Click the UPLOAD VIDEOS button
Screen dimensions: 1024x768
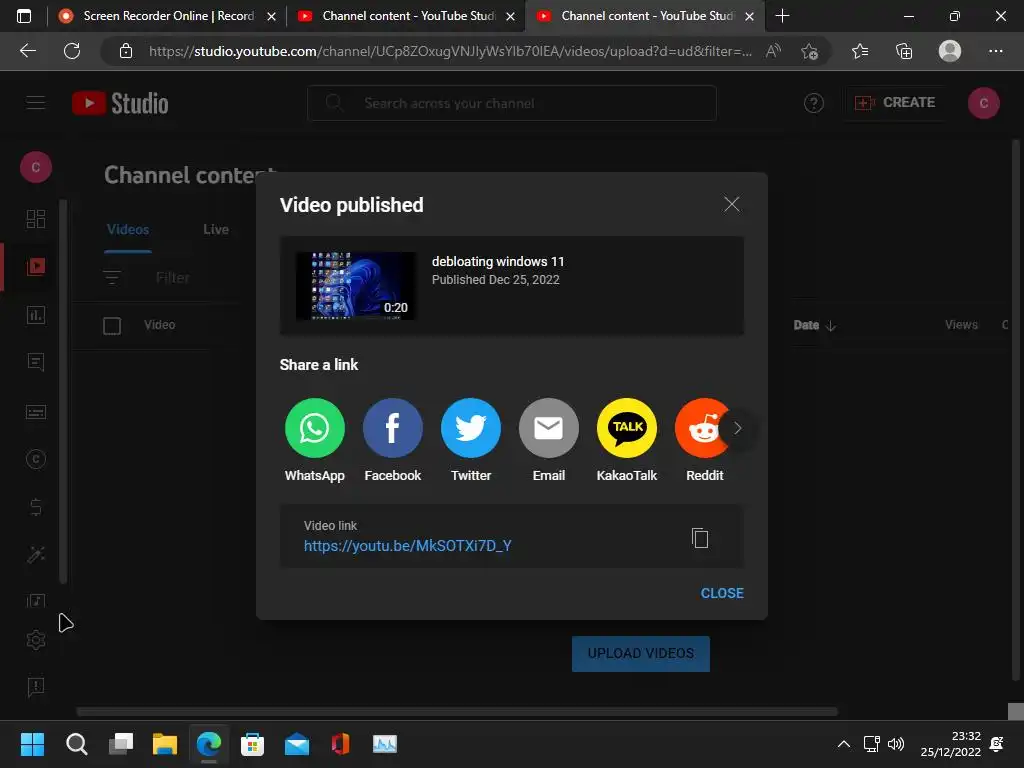click(641, 654)
